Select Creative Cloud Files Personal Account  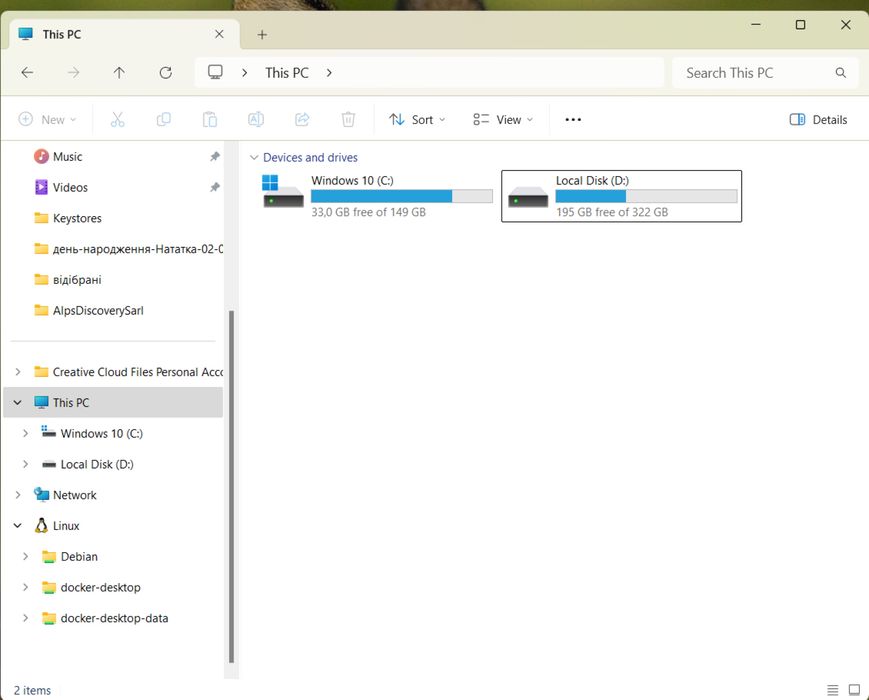(x=137, y=372)
